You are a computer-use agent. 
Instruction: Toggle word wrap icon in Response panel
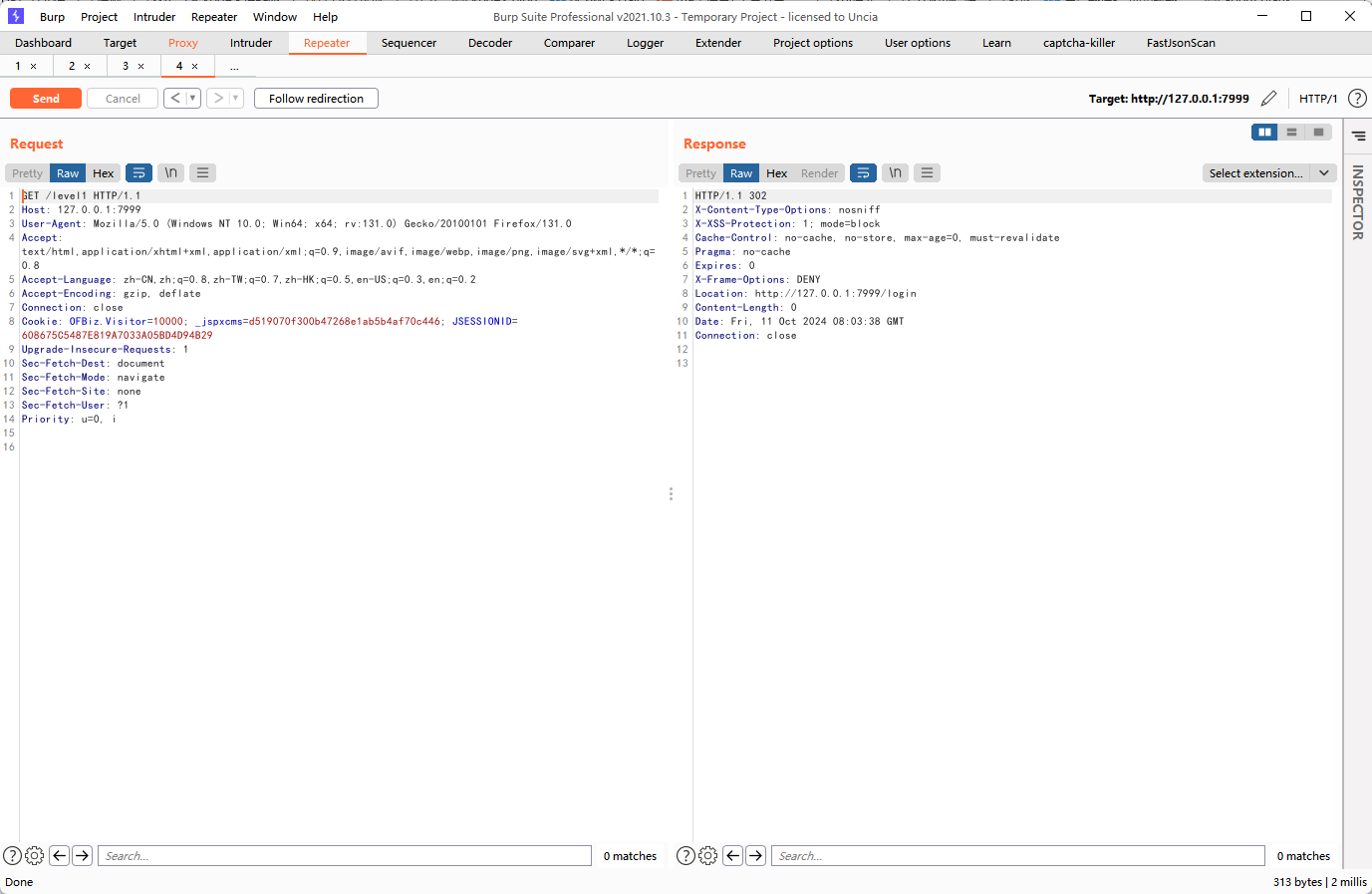tap(864, 172)
